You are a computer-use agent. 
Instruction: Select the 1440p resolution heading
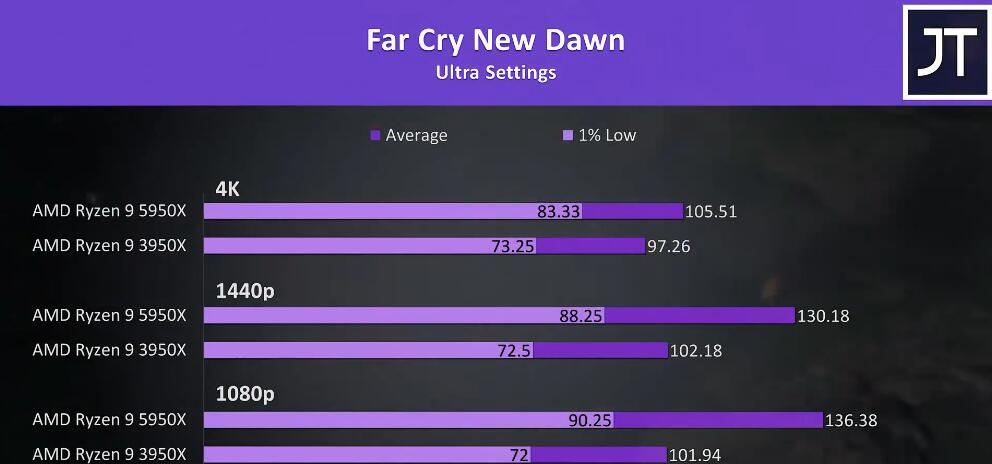(x=245, y=291)
